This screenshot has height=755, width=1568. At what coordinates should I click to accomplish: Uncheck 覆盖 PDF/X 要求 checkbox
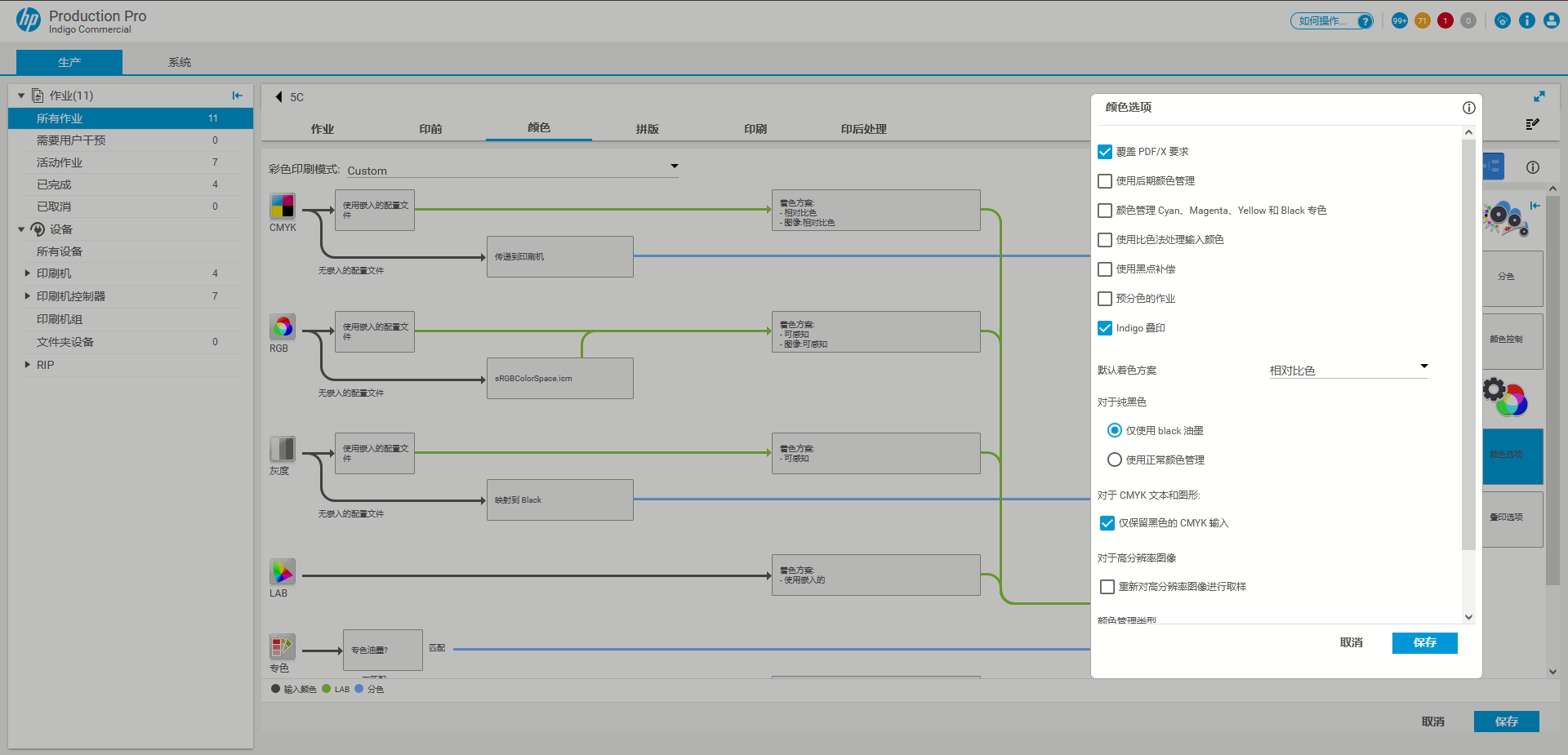tap(1105, 152)
